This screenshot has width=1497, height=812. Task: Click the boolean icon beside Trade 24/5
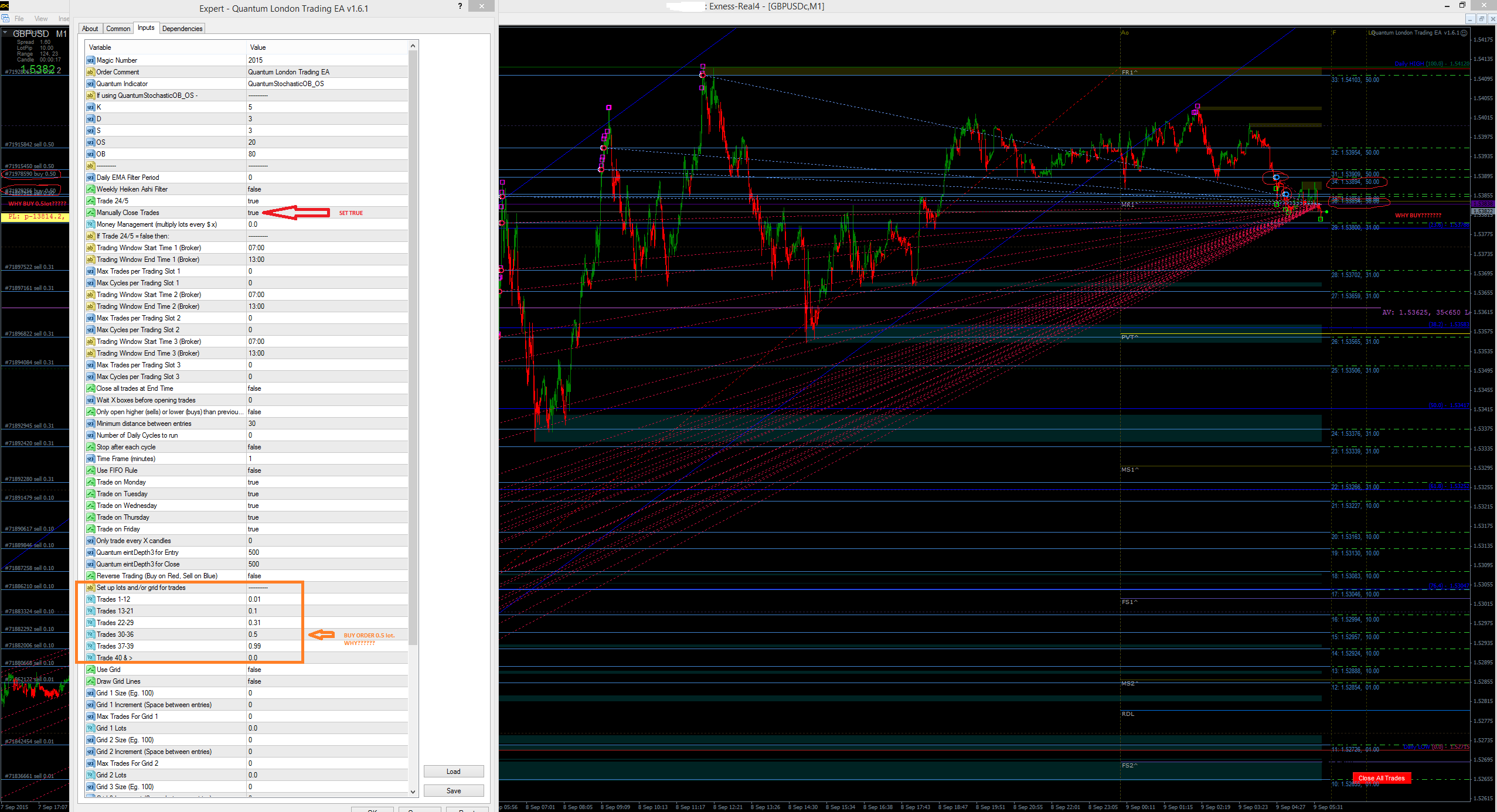point(90,201)
